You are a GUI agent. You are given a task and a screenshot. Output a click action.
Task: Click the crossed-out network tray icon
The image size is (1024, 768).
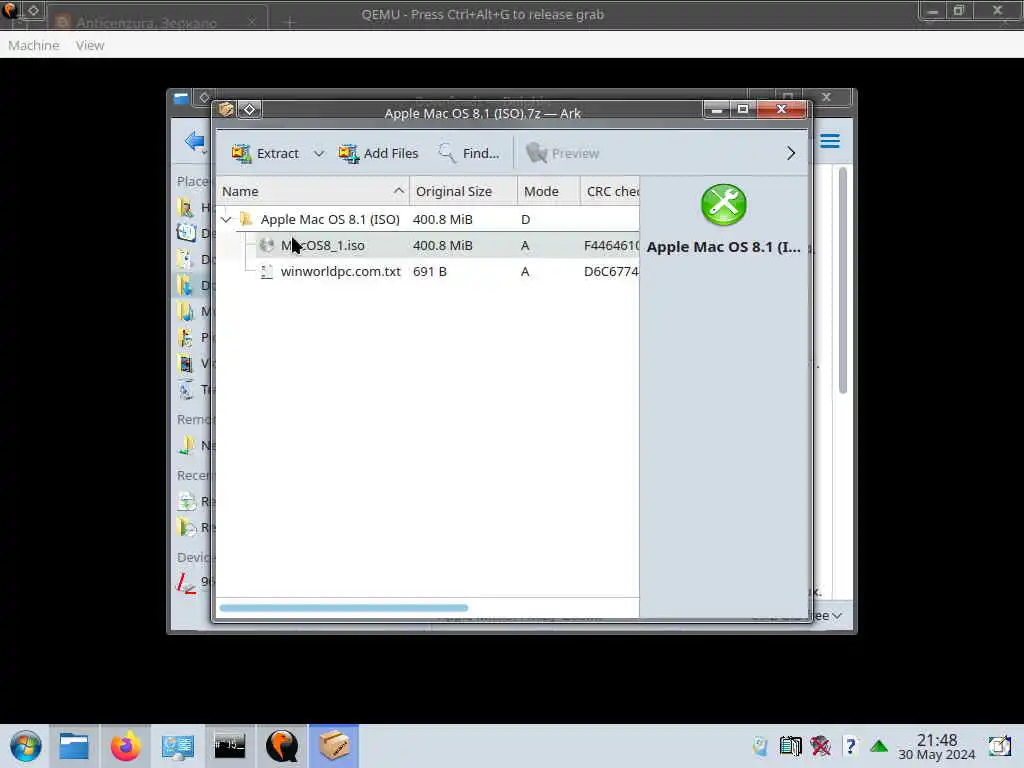tap(820, 746)
